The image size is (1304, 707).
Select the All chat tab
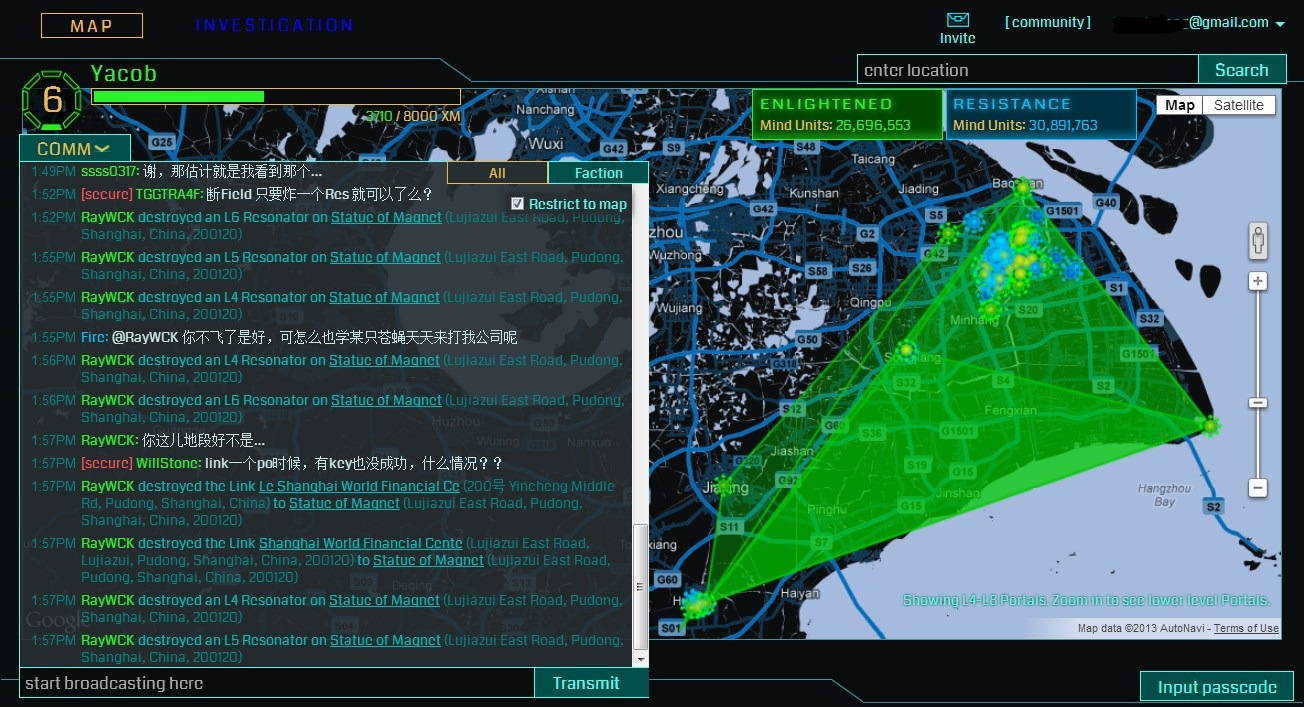click(x=497, y=173)
